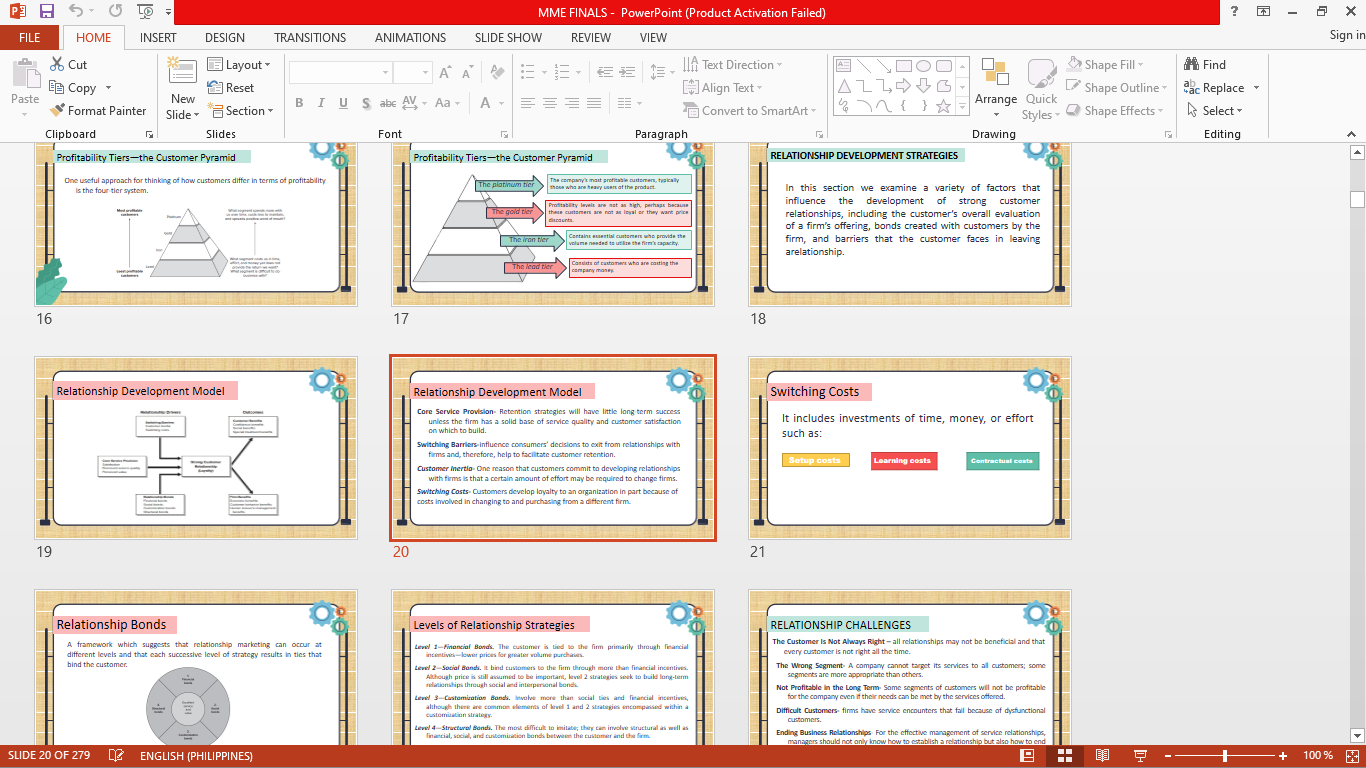The height and width of the screenshot is (768, 1366).
Task: Start slideshow from beginning in Quick Access
Action: (145, 12)
